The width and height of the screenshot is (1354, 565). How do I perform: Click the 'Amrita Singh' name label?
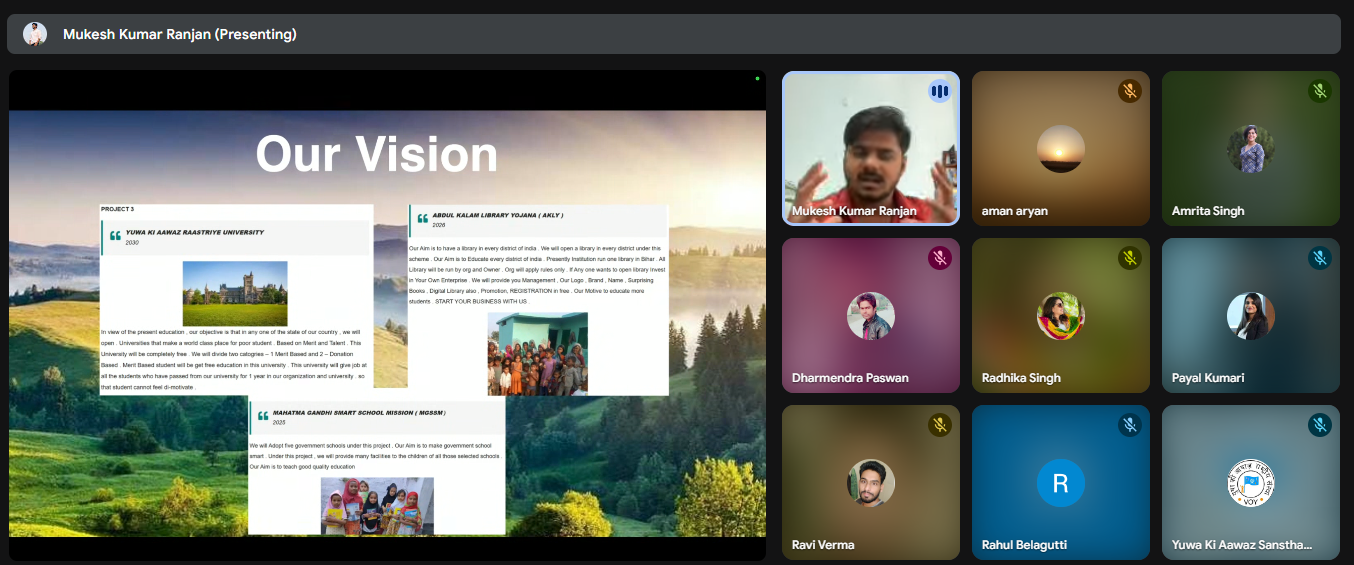(x=1208, y=211)
